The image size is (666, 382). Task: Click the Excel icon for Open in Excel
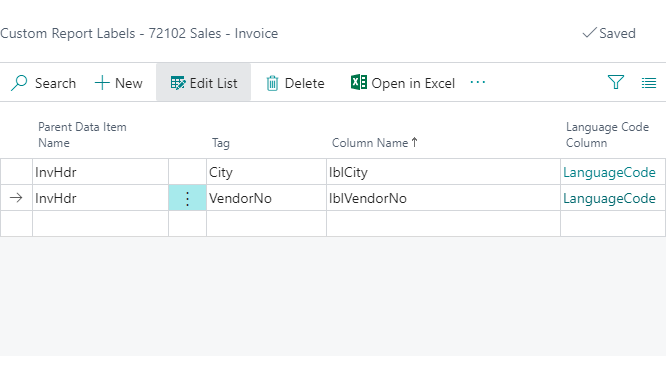point(359,82)
